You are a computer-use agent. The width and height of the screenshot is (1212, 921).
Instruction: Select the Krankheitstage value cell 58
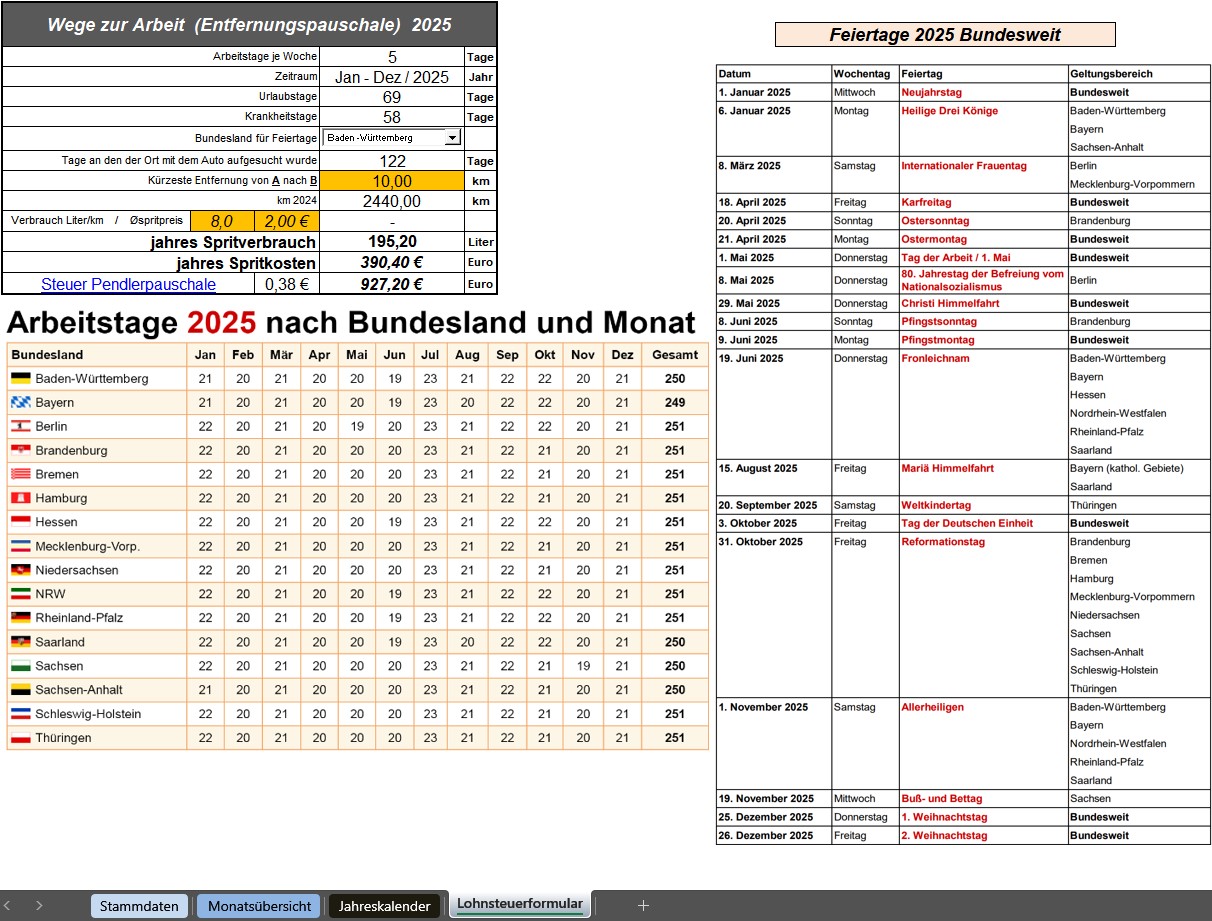coord(392,117)
